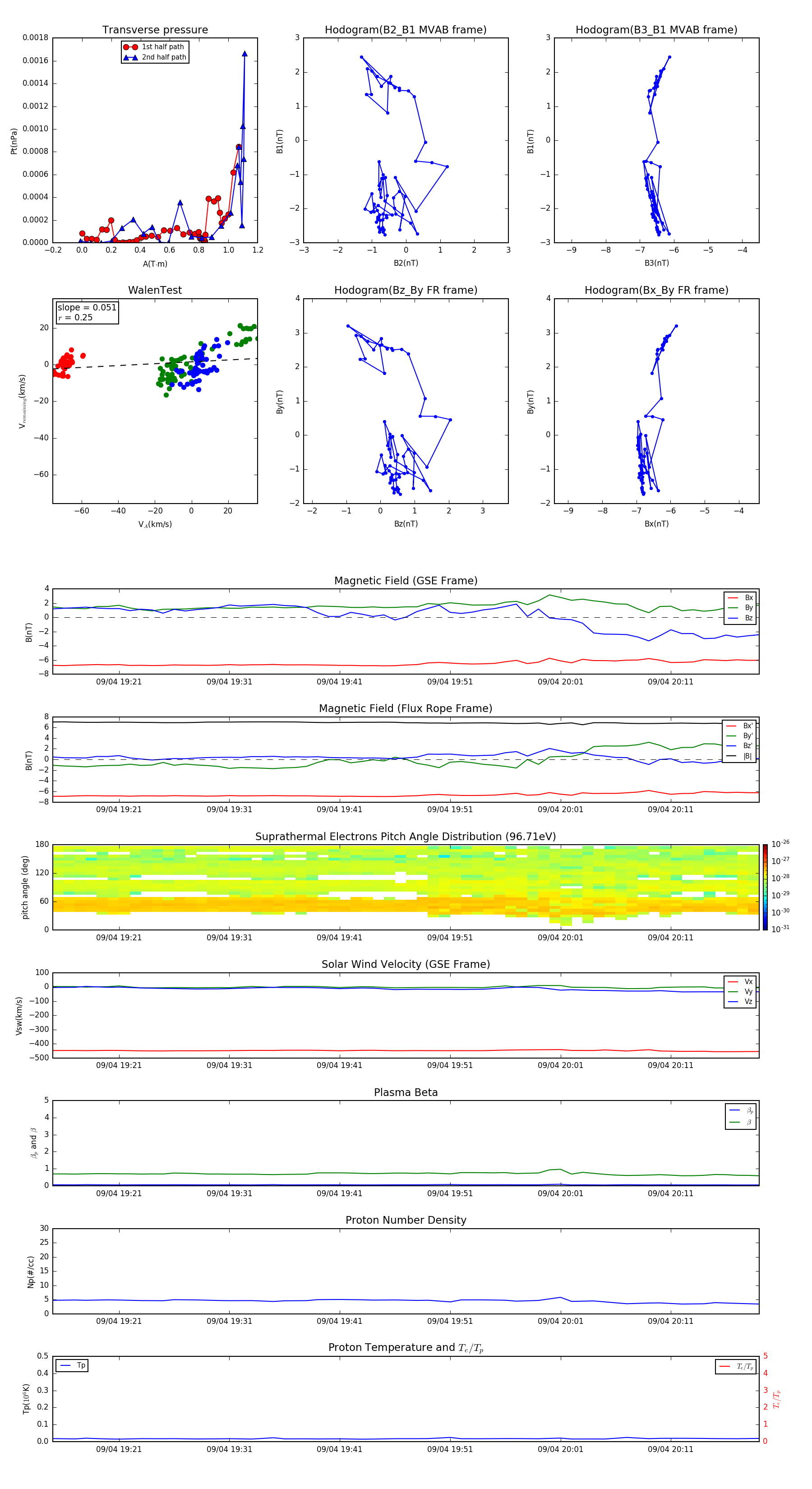Click the red Te/Tp legend box
Image resolution: width=812 pixels, height=1489 pixels.
(x=736, y=1366)
